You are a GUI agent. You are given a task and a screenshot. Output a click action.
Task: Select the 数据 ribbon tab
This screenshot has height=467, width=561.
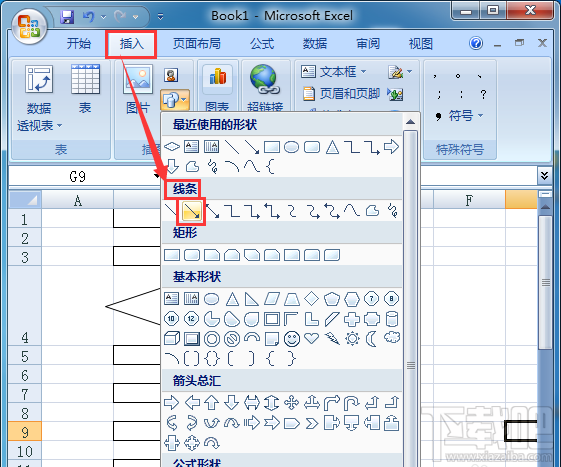pos(314,44)
